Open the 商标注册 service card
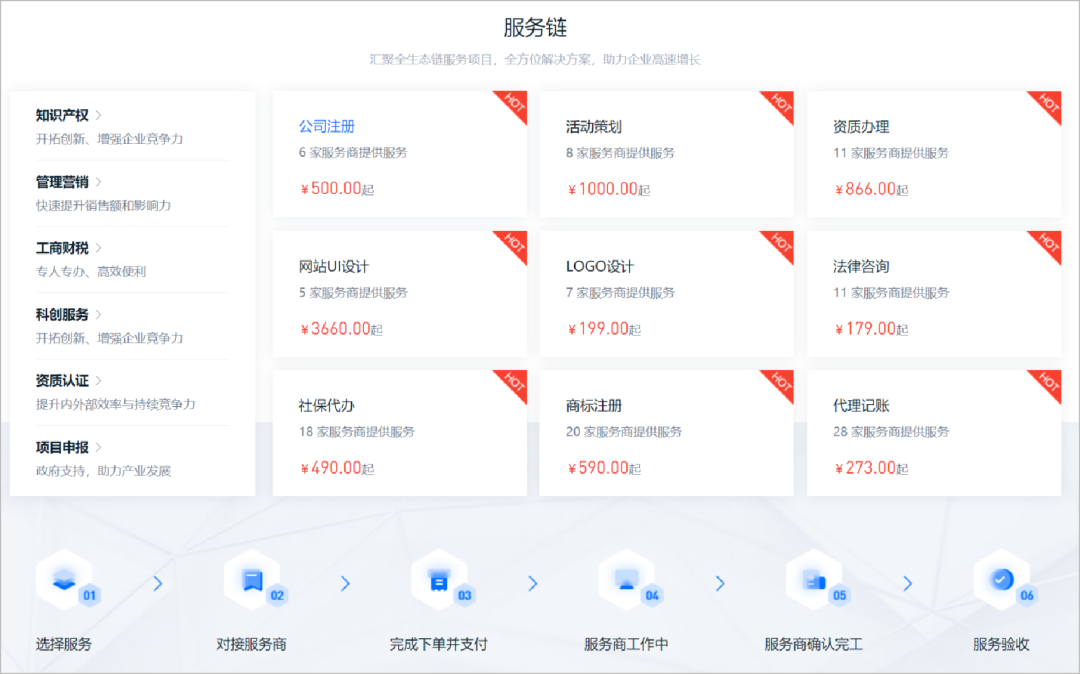 click(x=667, y=432)
